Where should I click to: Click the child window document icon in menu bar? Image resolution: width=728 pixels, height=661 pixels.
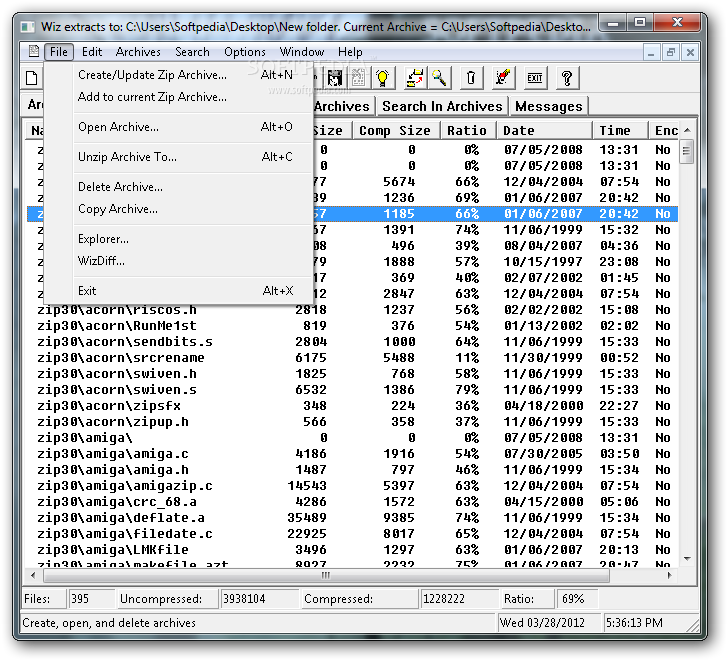coord(33,52)
